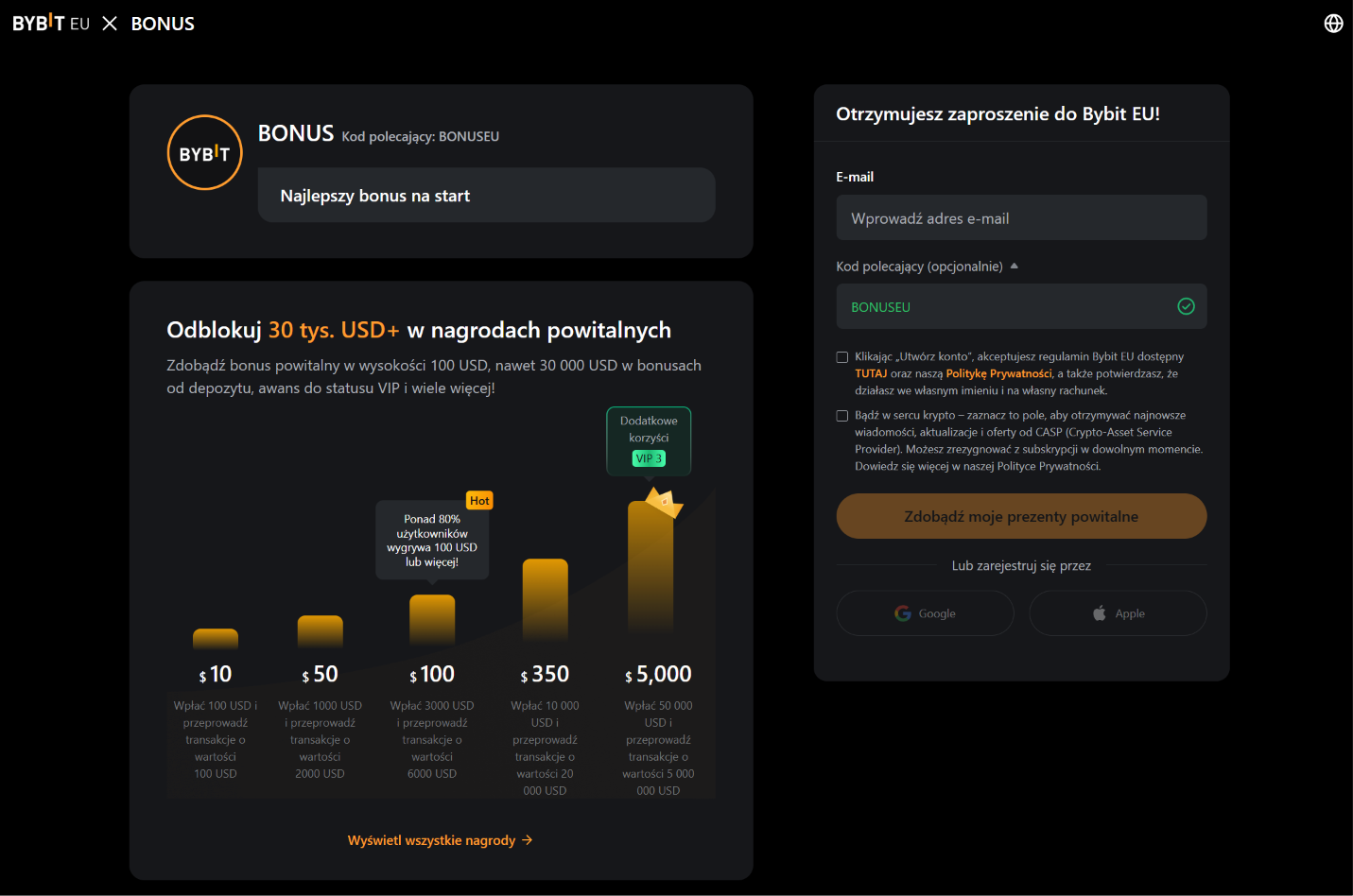Click the green checkmark in referral field
This screenshot has height=896, width=1353.
click(x=1186, y=306)
